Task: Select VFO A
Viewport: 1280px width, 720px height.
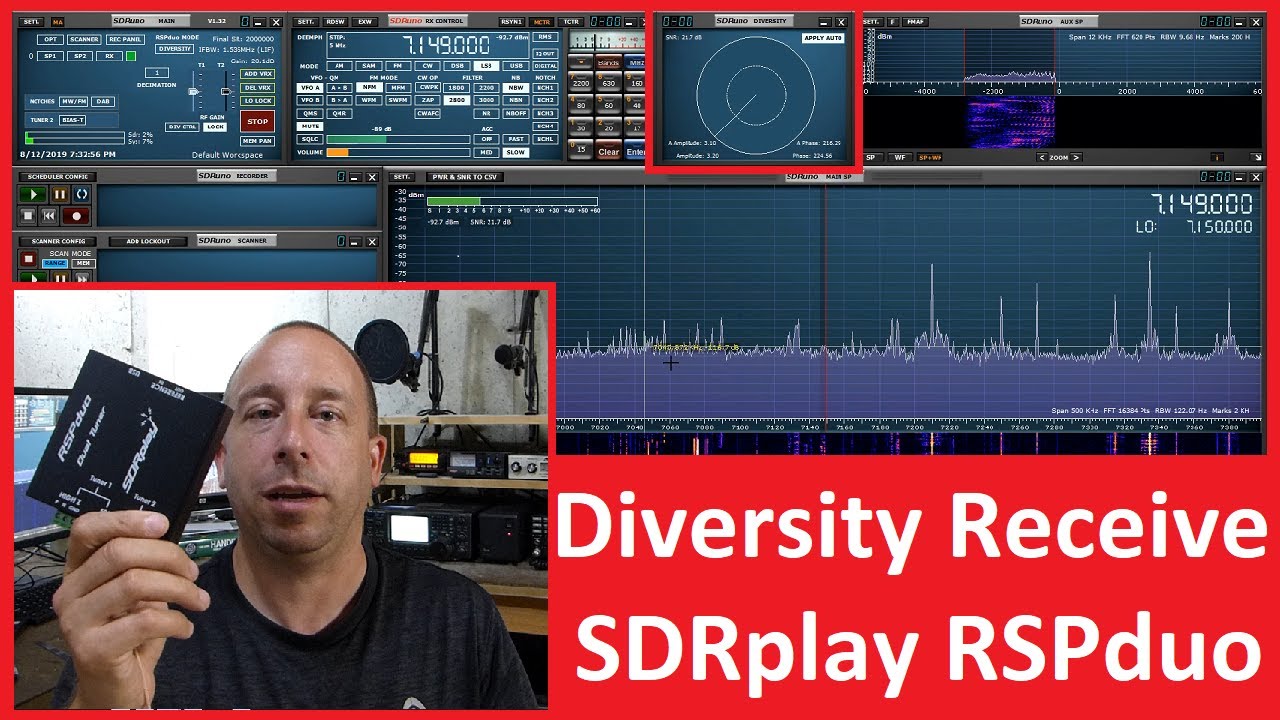Action: [310, 88]
